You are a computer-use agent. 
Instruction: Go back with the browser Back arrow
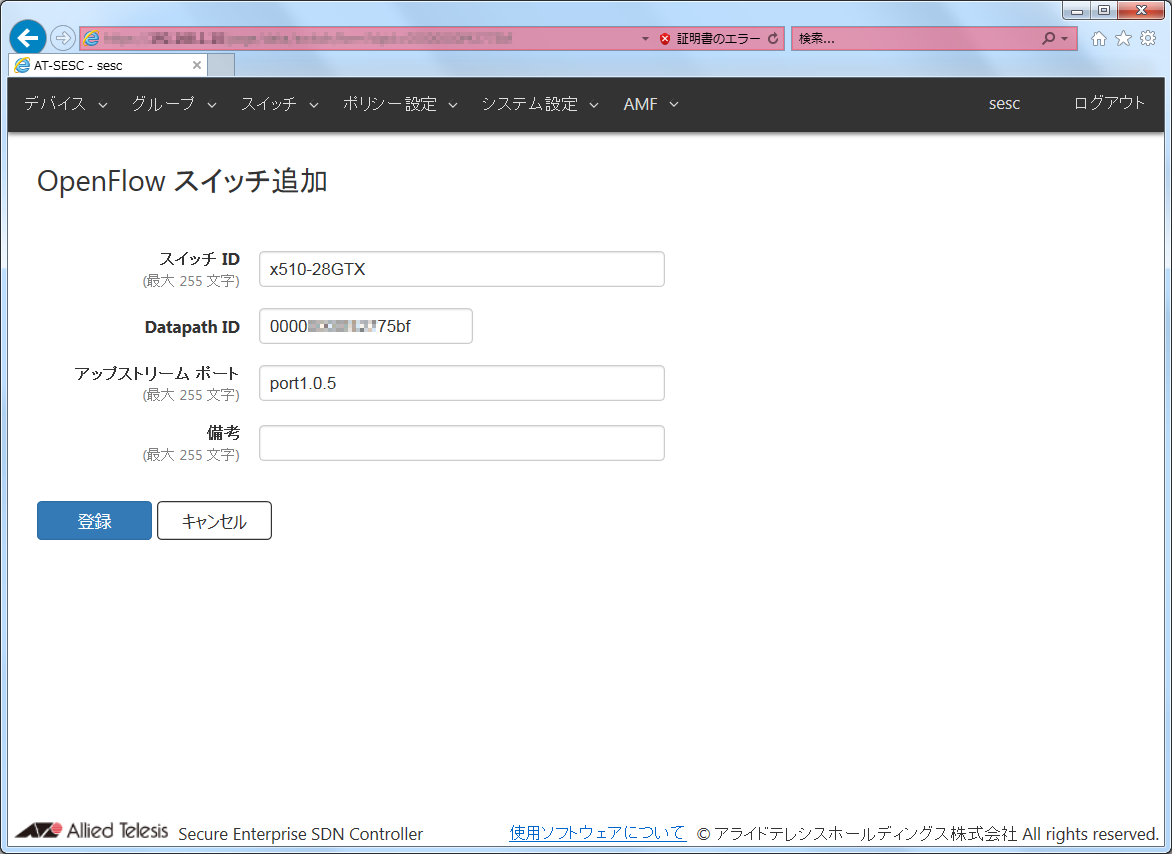[x=28, y=37]
